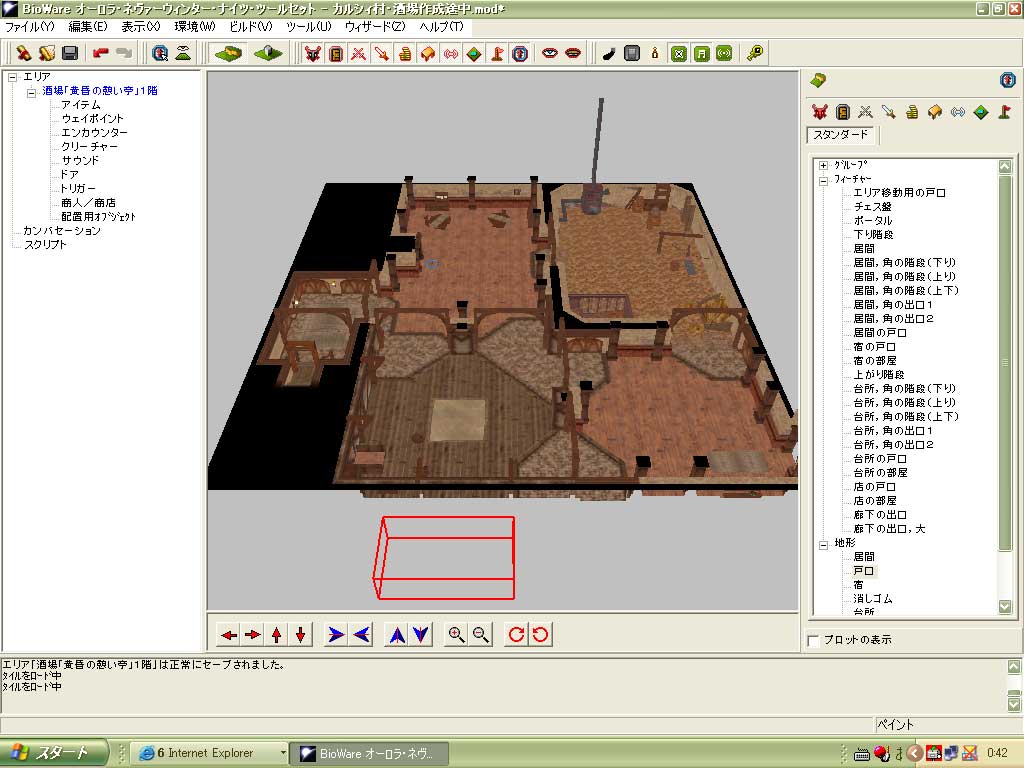The image size is (1024, 768).
Task: Open the ウィザード menu
Action: (x=375, y=27)
